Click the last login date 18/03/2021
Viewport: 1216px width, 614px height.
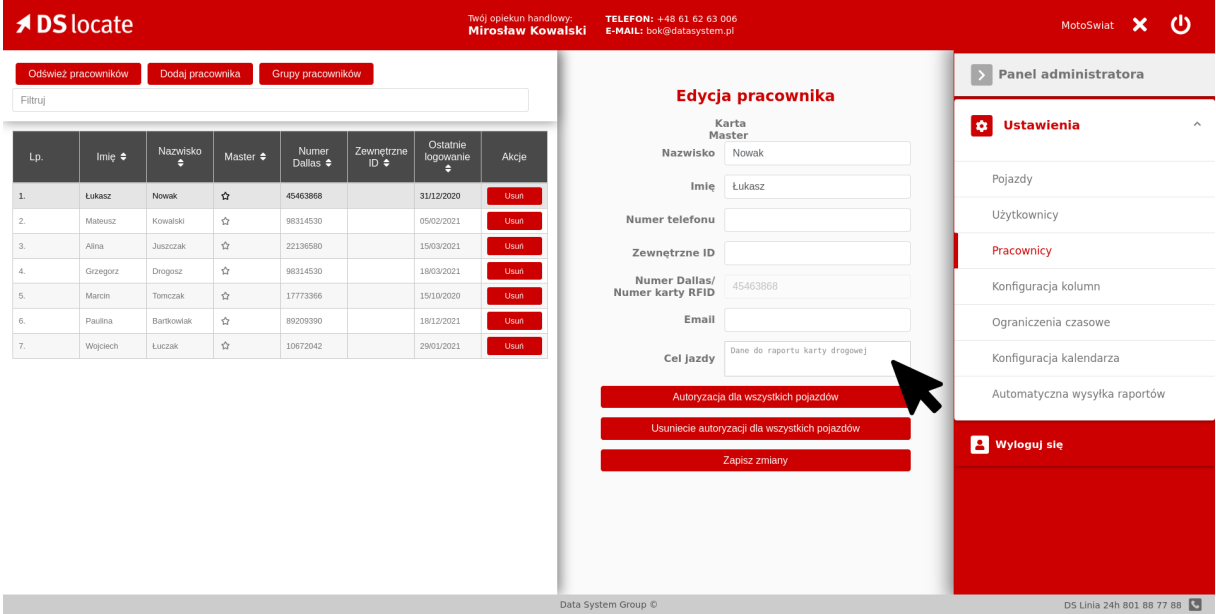[x=448, y=271]
